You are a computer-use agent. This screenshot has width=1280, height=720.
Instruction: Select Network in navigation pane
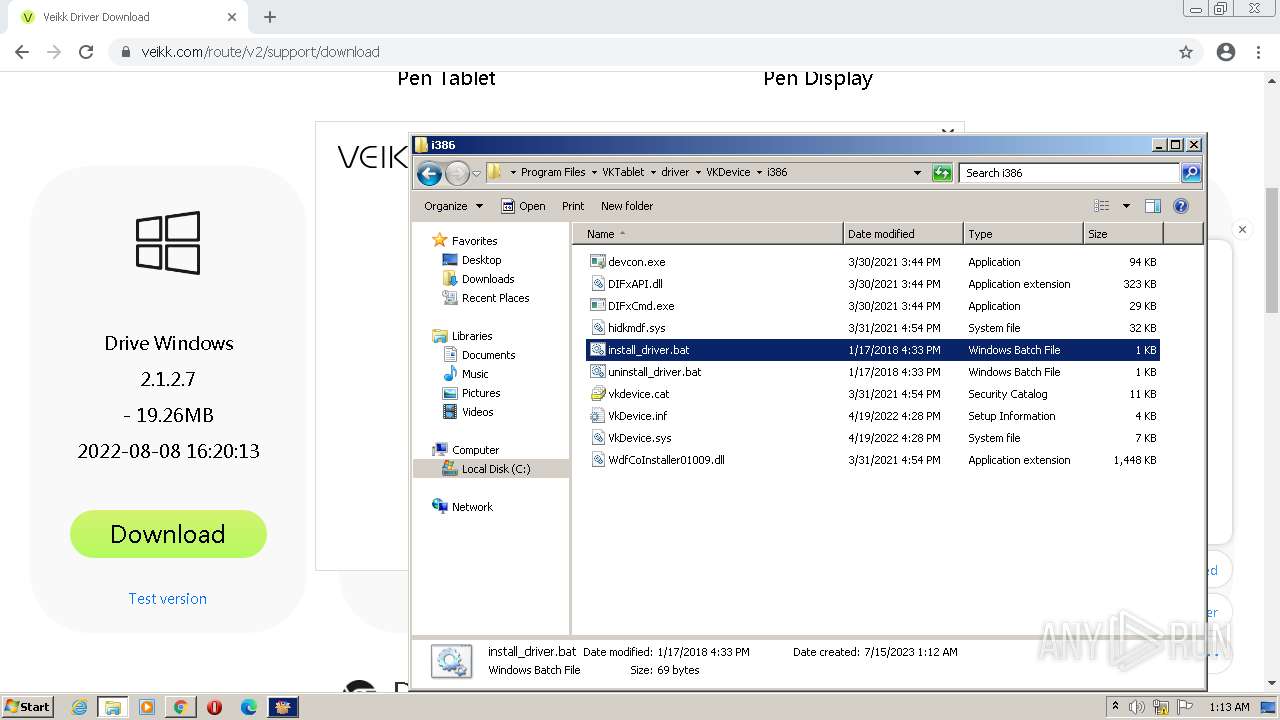pyautogui.click(x=472, y=507)
